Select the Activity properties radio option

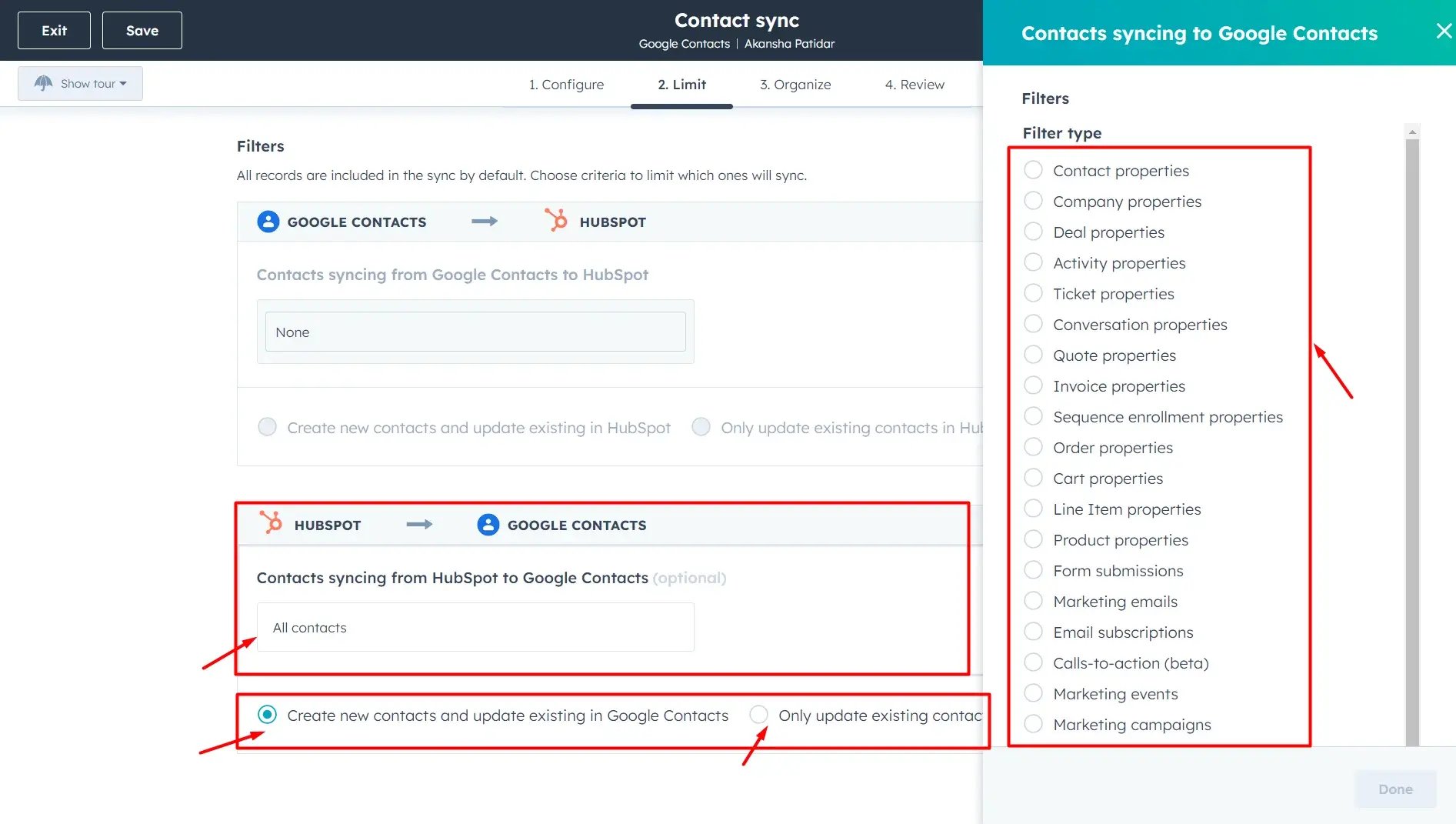(1033, 262)
